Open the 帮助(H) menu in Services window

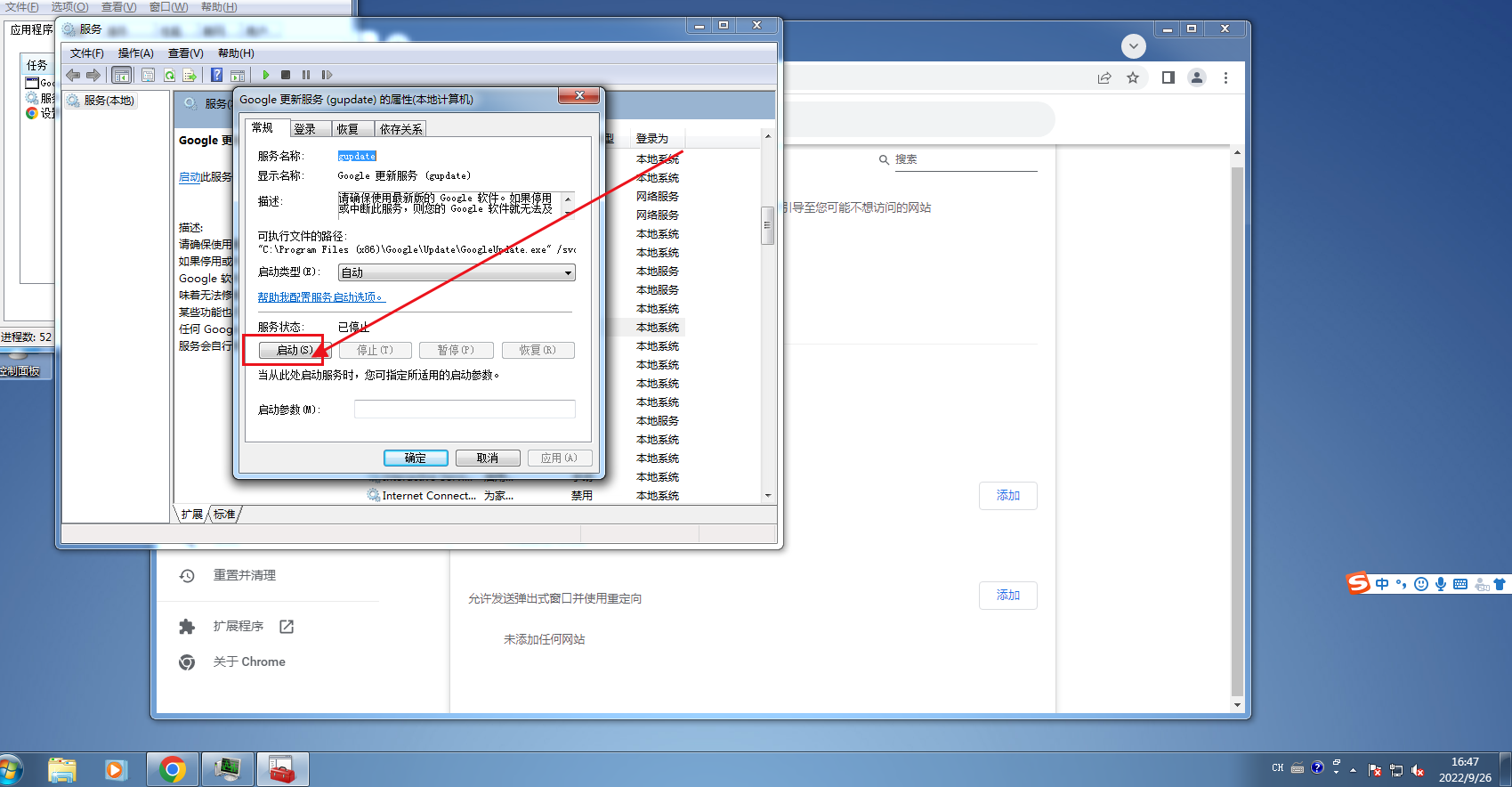236,53
